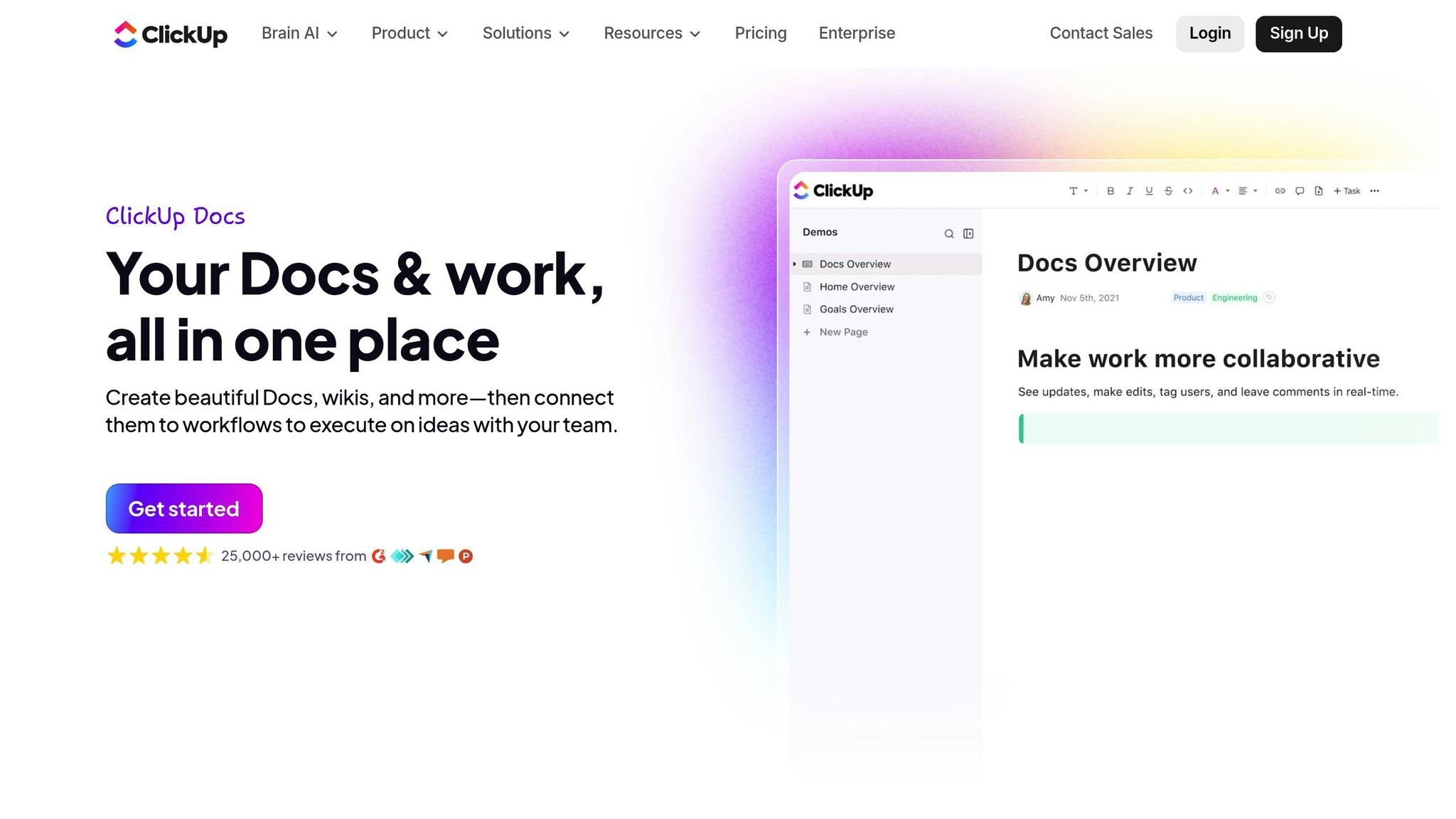This screenshot has height=819, width=1456.
Task: Open search in the Demos sidebar
Action: click(x=949, y=233)
